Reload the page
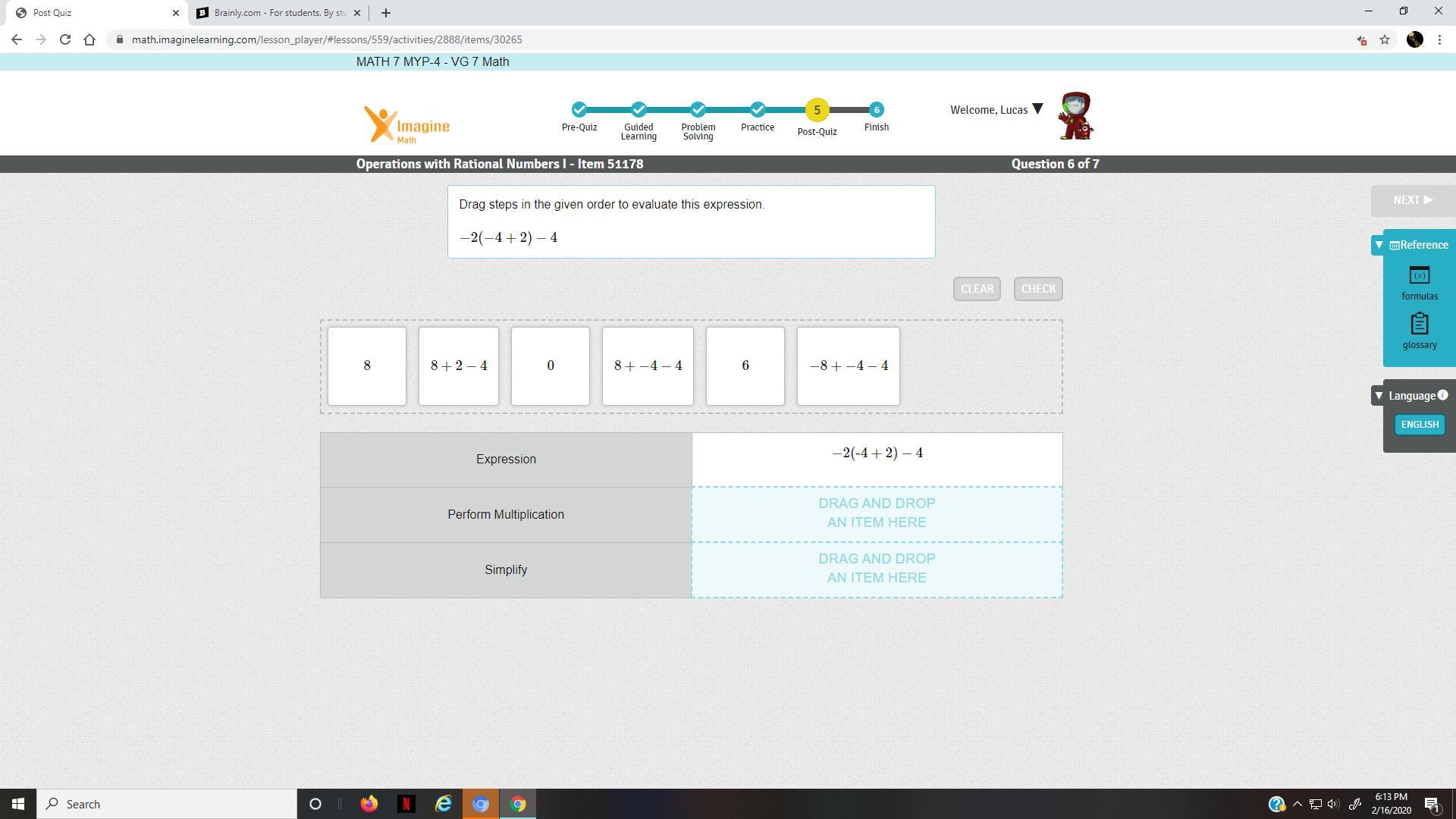 pos(65,39)
